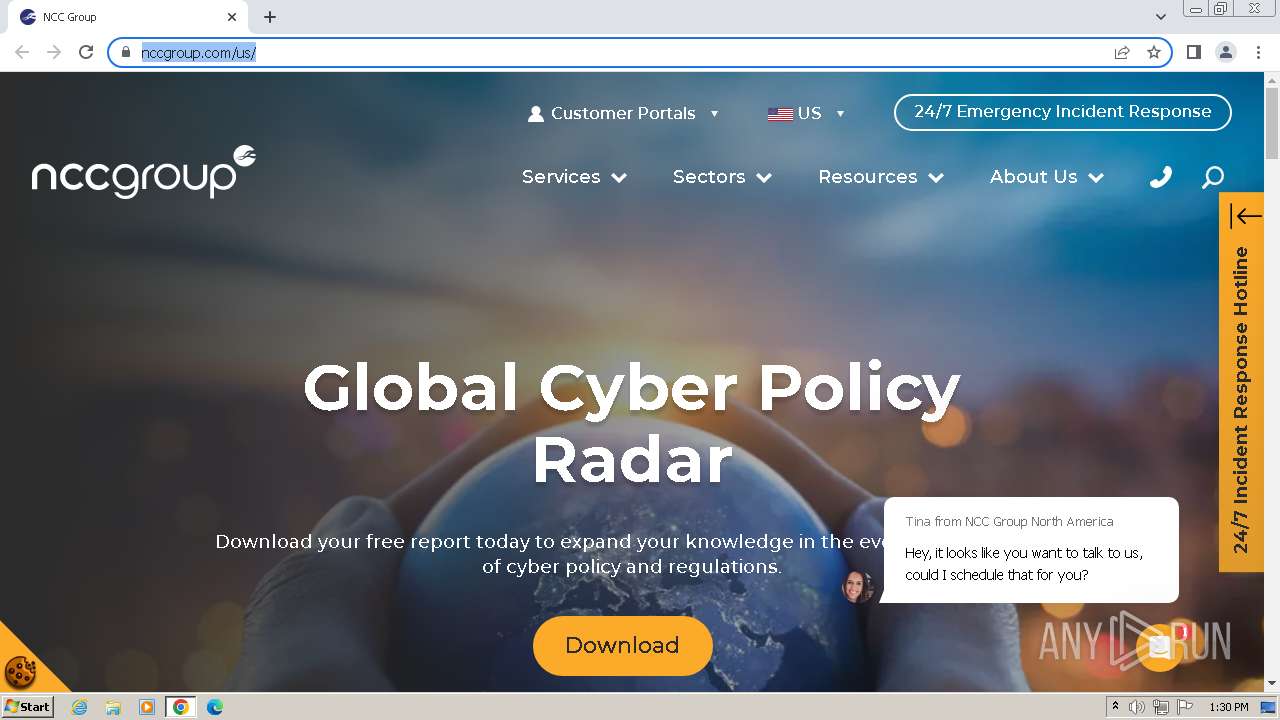Open the chat launcher bubble icon

[1160, 647]
